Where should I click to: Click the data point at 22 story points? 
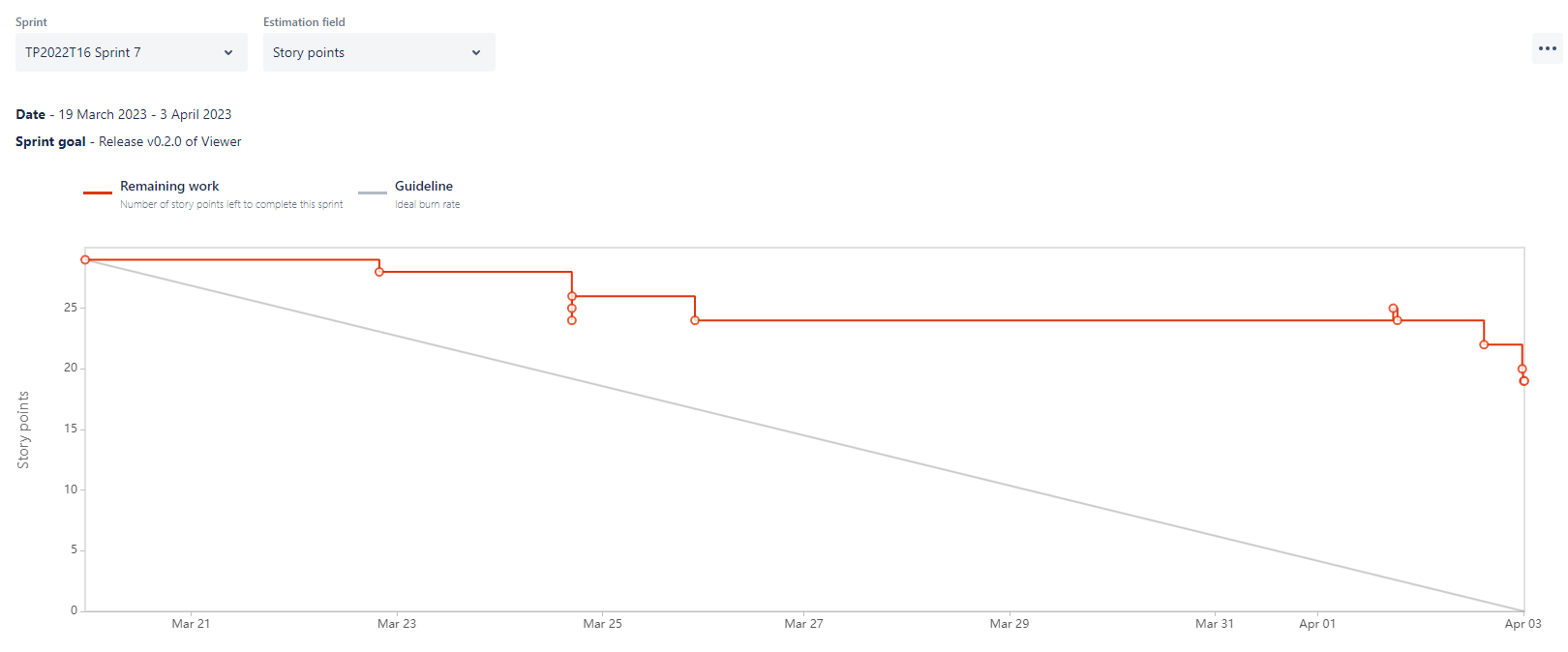pos(1484,344)
